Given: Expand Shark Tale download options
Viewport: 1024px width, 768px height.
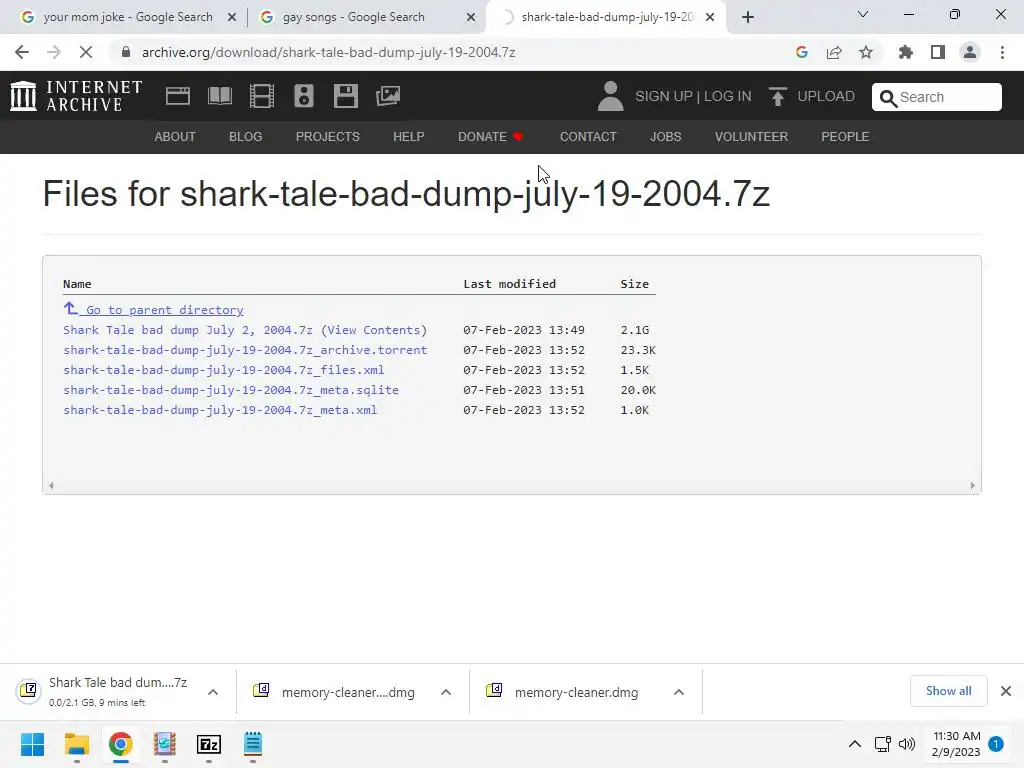Looking at the screenshot, I should click(213, 692).
